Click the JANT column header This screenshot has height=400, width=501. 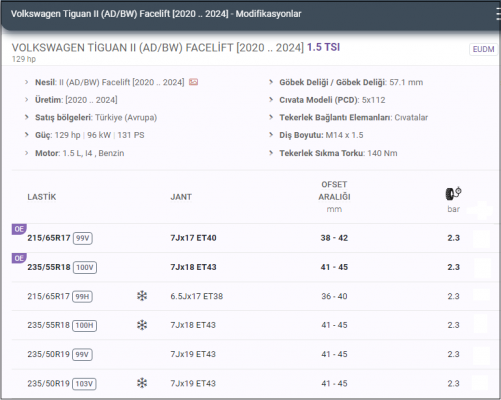[x=181, y=197]
